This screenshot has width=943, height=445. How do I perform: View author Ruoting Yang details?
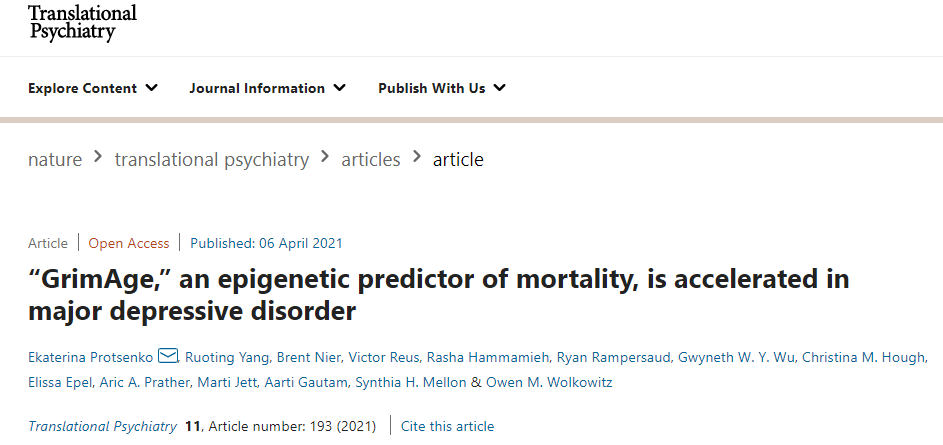tap(226, 357)
